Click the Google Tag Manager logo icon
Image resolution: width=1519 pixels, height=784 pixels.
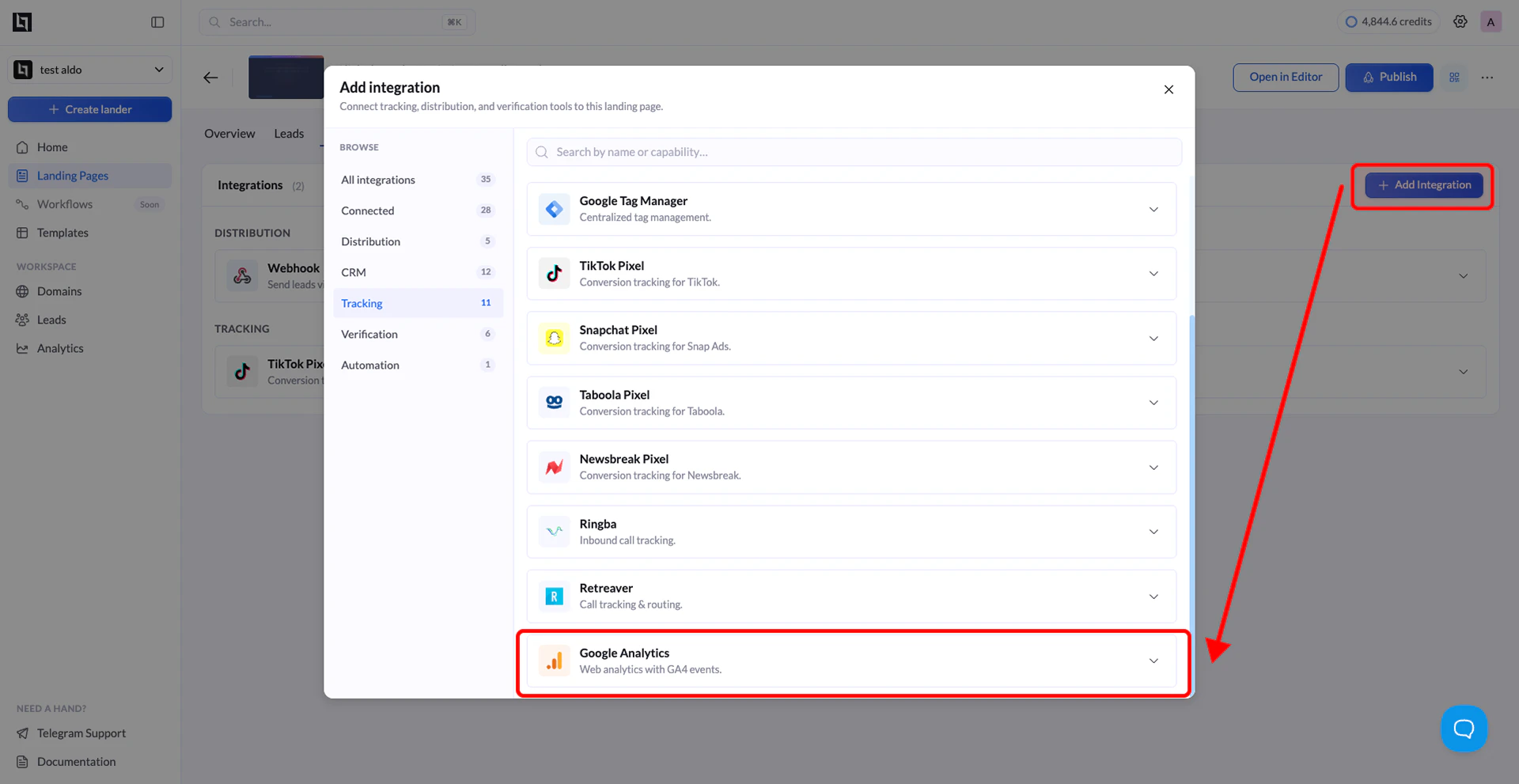click(555, 209)
